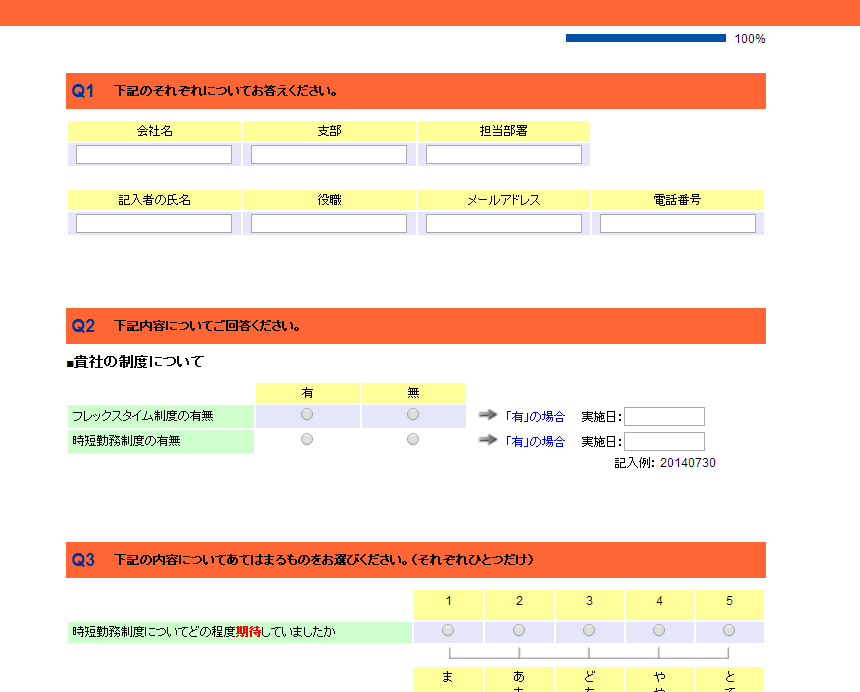This screenshot has width=860, height=692.
Task: Click the 支部 input box
Action: click(329, 155)
